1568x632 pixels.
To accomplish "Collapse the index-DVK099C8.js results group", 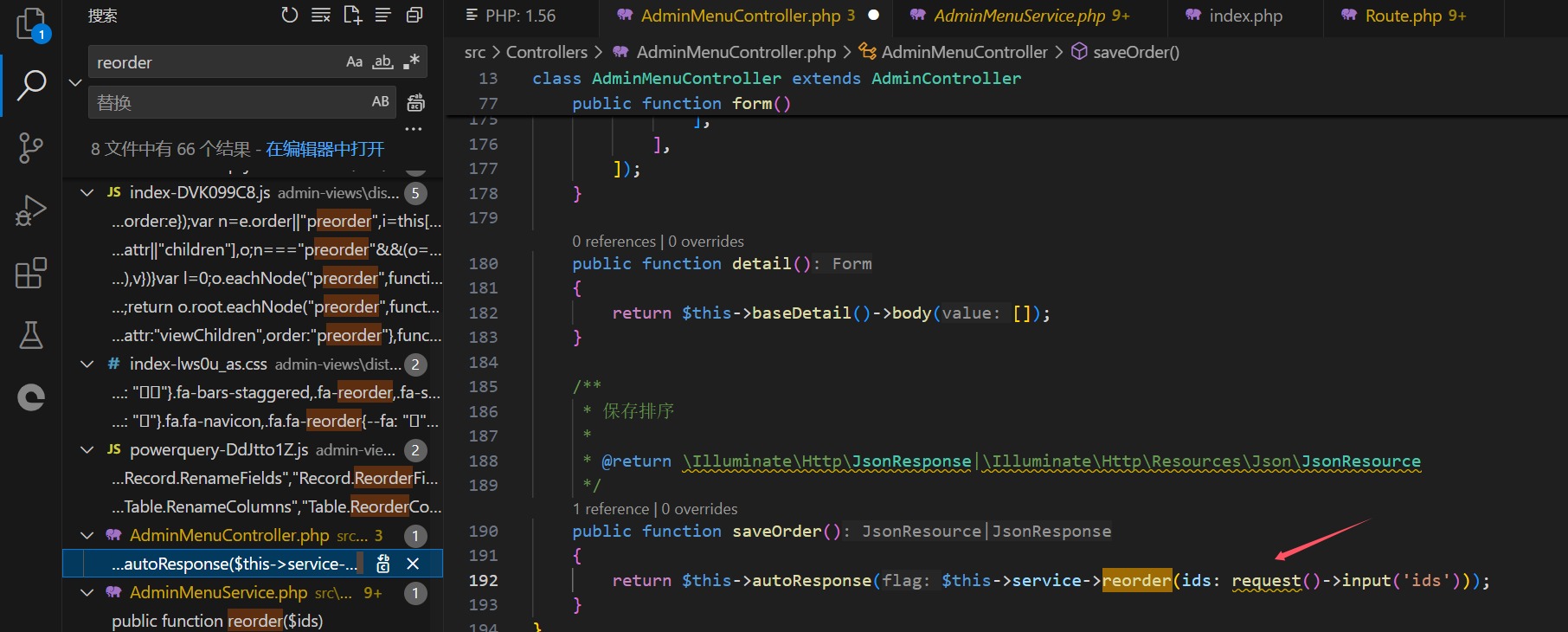I will (87, 192).
